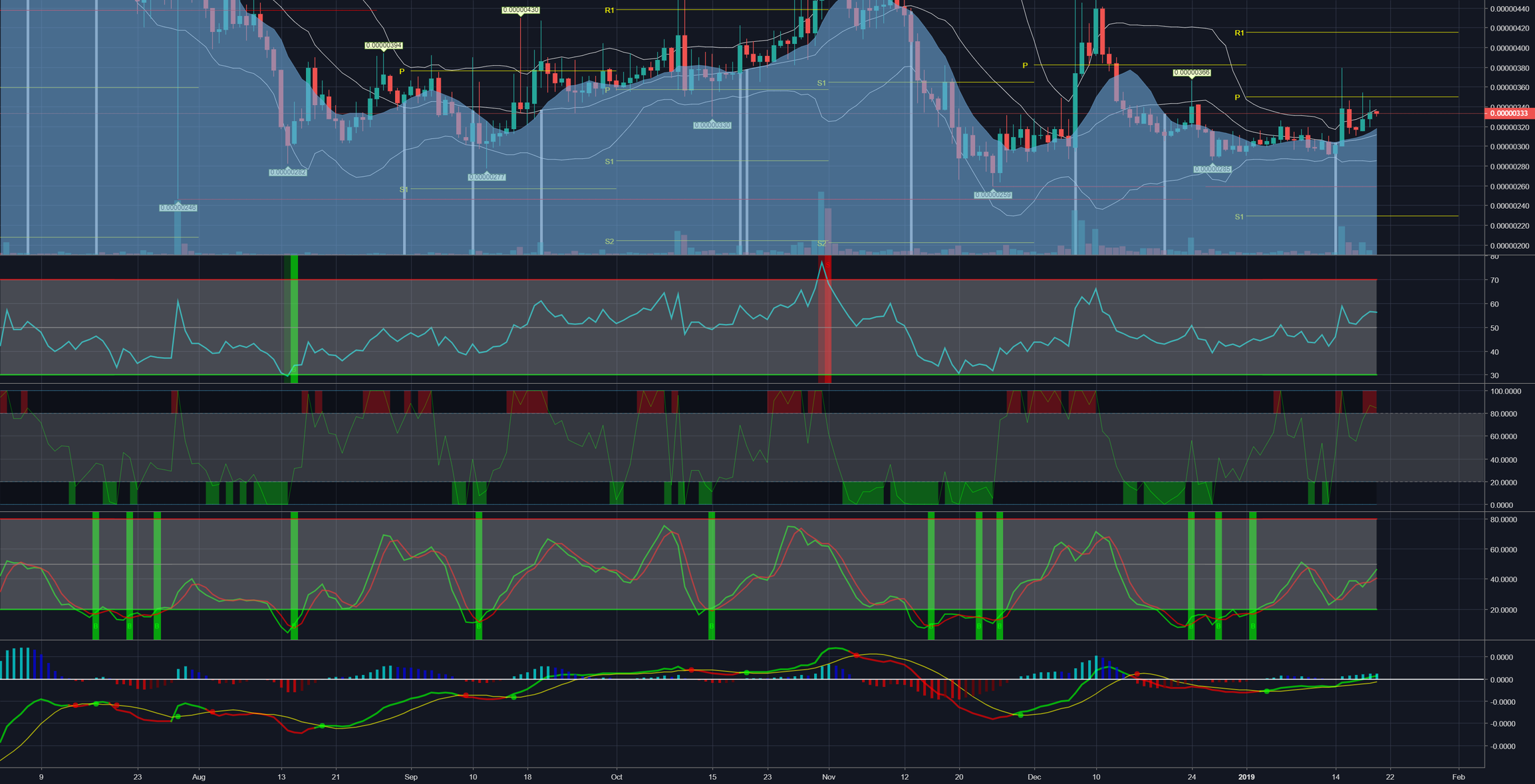
Task: Select the 70 level on RSI scale
Action: (x=1494, y=281)
